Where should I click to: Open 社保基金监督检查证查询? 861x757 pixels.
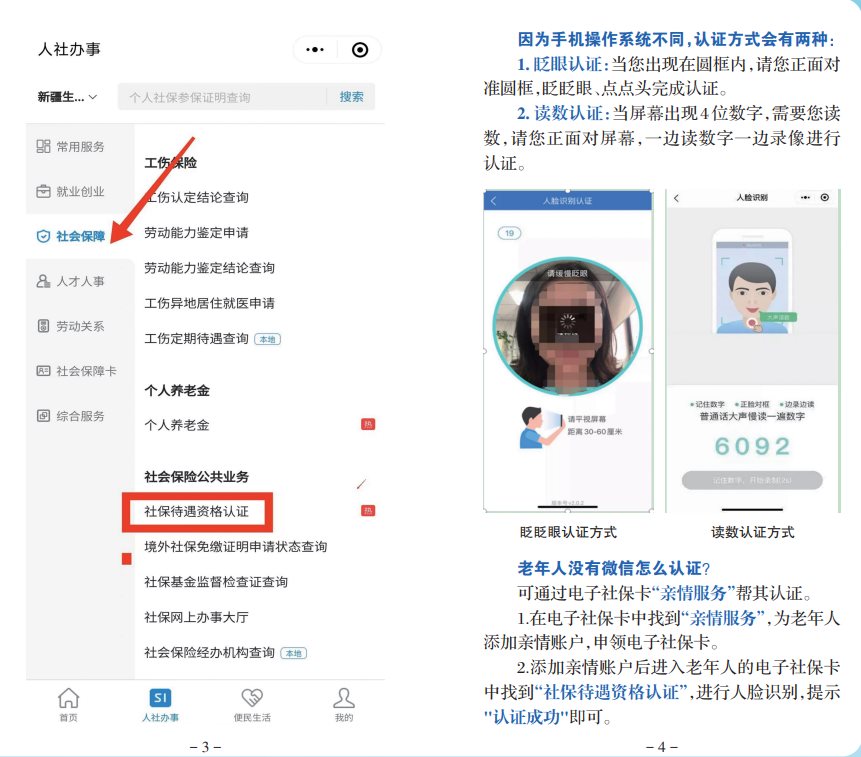[x=216, y=582]
